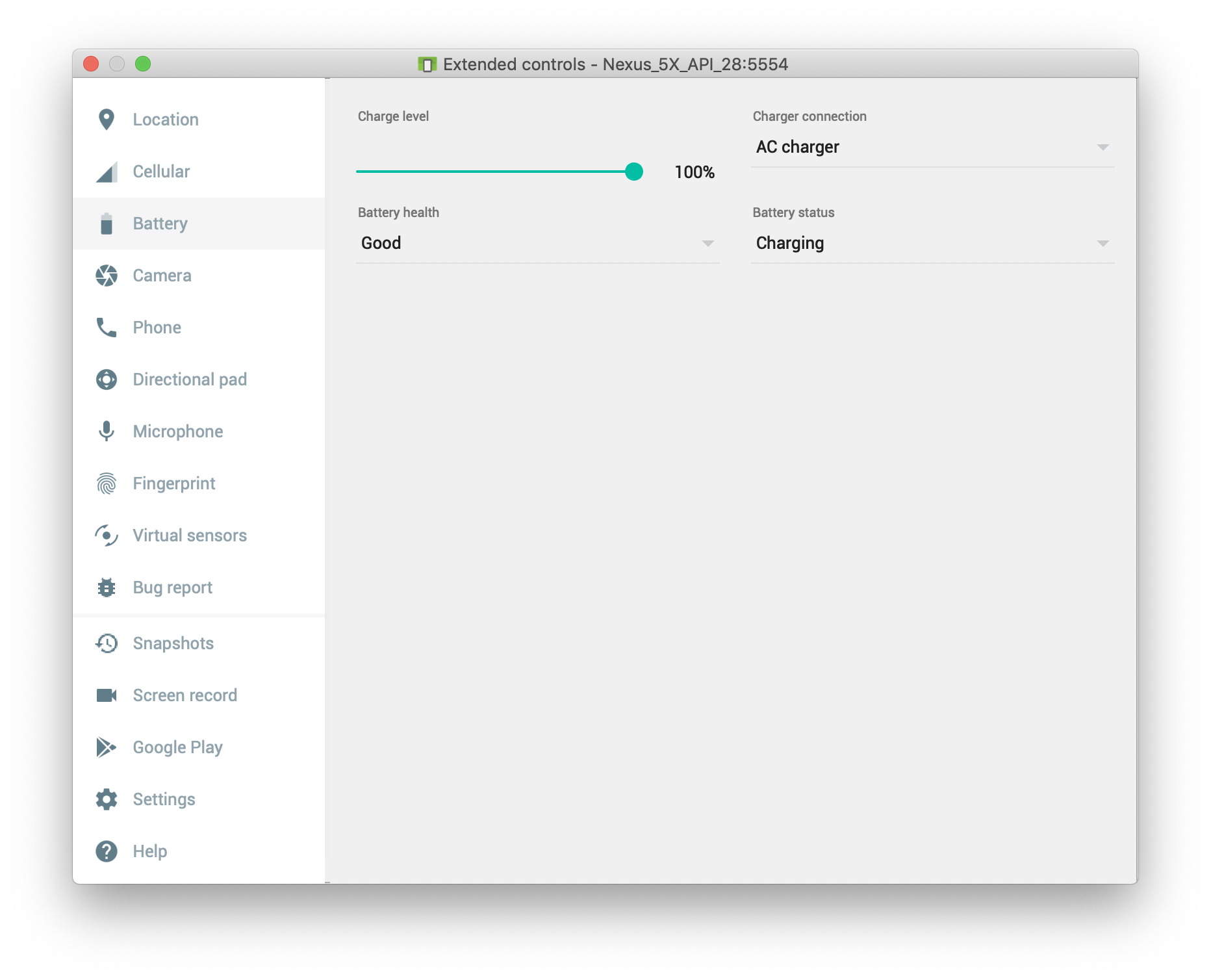Open the Microphone panel
This screenshot has width=1211, height=980.
pos(199,432)
